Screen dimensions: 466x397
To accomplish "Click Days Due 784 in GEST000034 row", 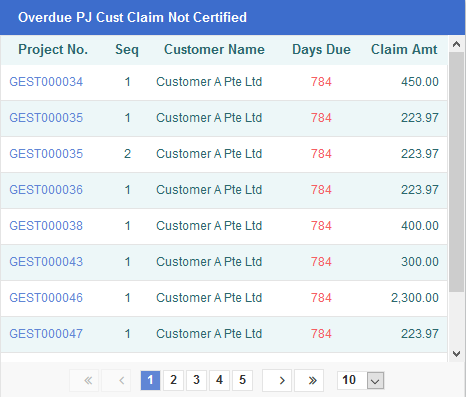I will 321,82.
